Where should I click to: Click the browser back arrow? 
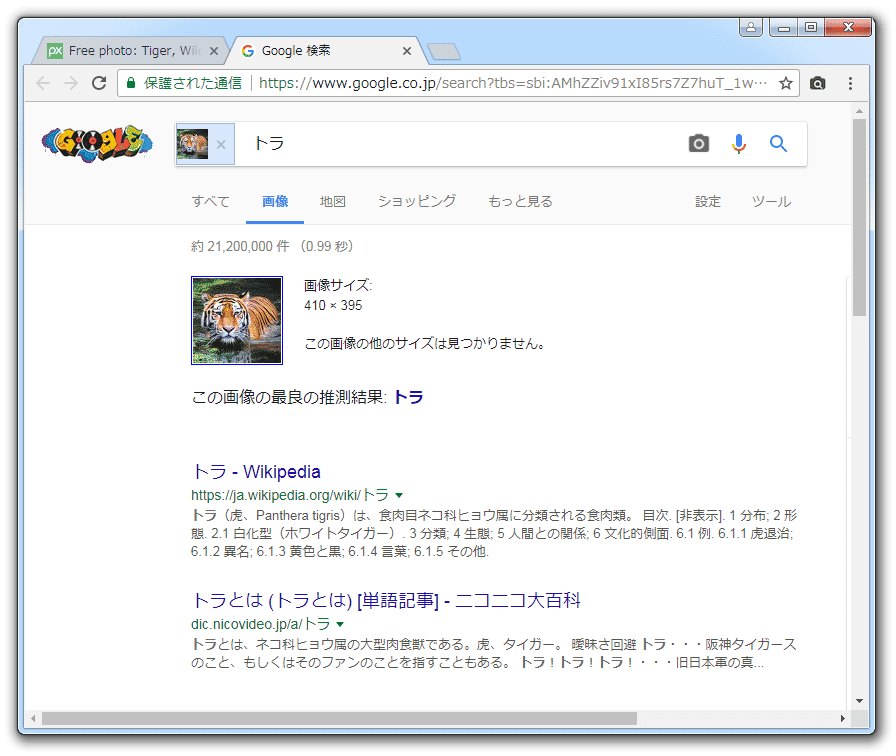click(43, 83)
